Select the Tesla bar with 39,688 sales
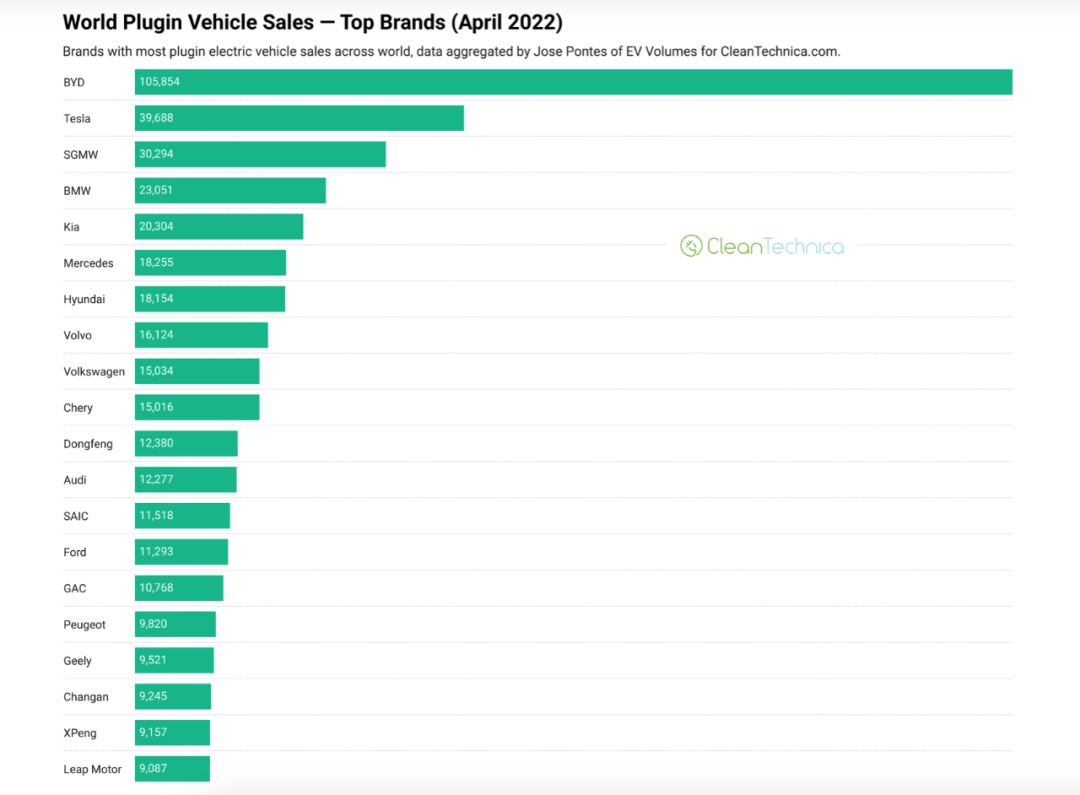 click(300, 118)
